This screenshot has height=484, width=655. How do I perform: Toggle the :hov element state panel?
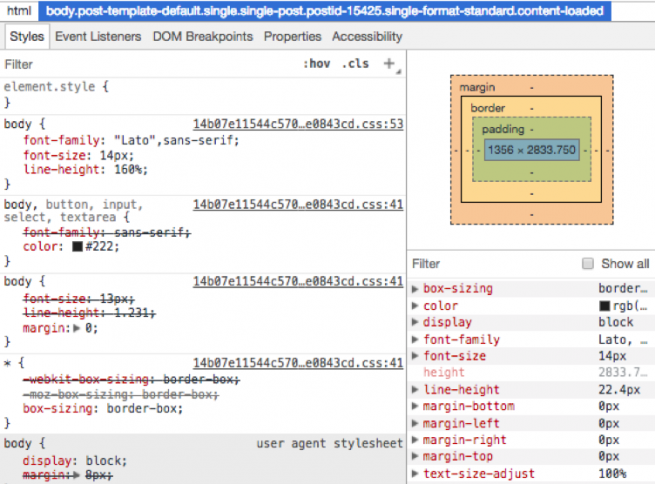point(317,64)
